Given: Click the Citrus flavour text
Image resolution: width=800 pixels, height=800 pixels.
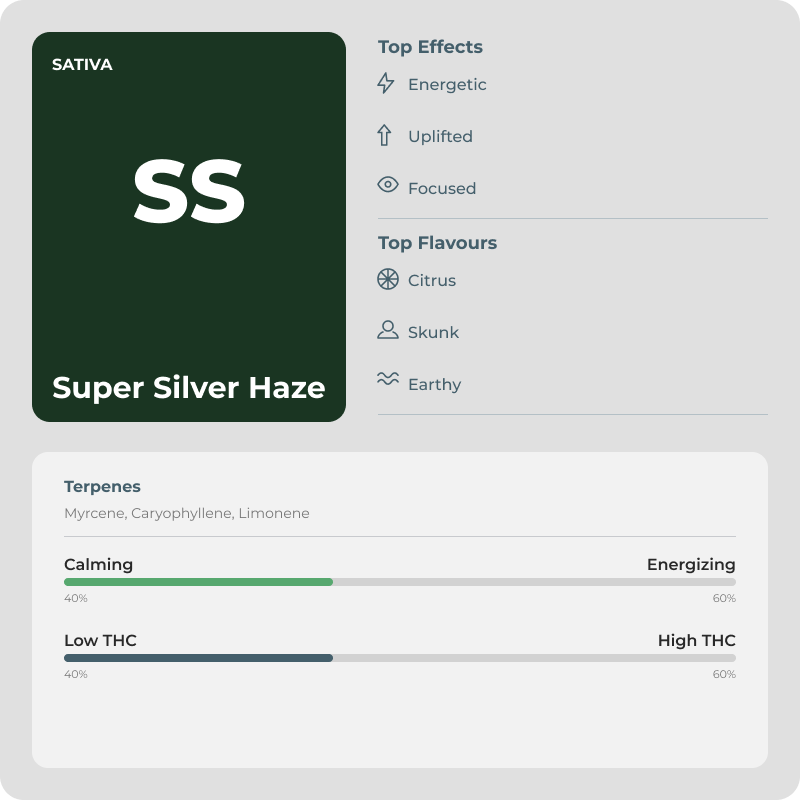Looking at the screenshot, I should pos(432,280).
